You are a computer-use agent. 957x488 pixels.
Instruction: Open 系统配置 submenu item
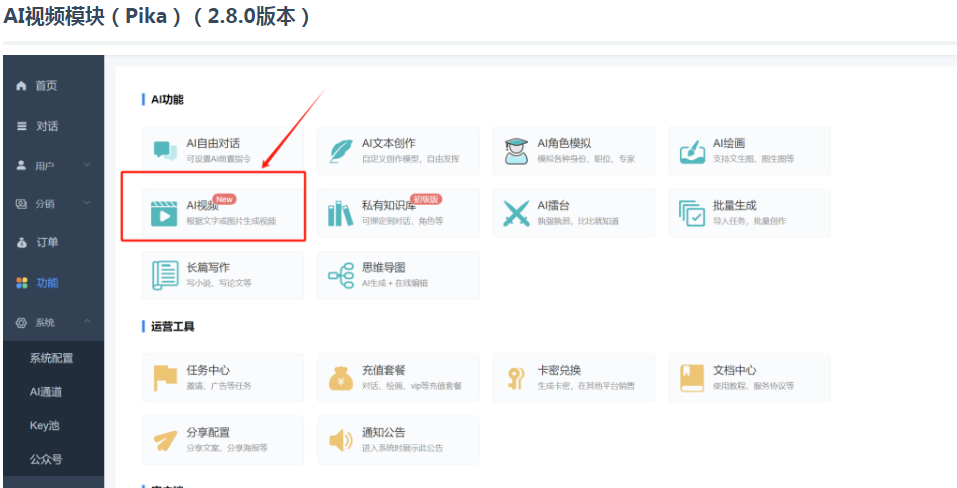coord(52,359)
